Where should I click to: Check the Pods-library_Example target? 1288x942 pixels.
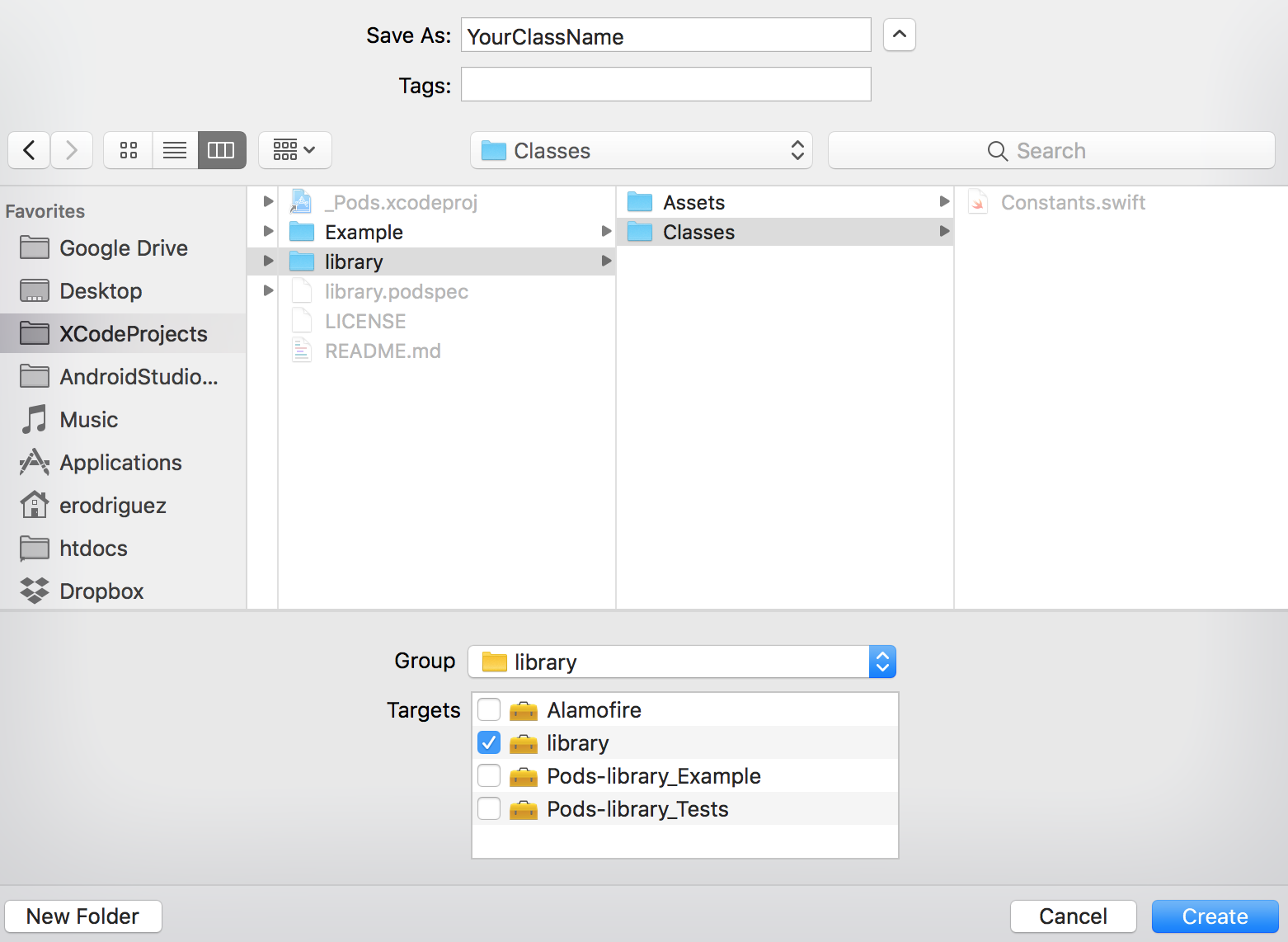pos(488,775)
